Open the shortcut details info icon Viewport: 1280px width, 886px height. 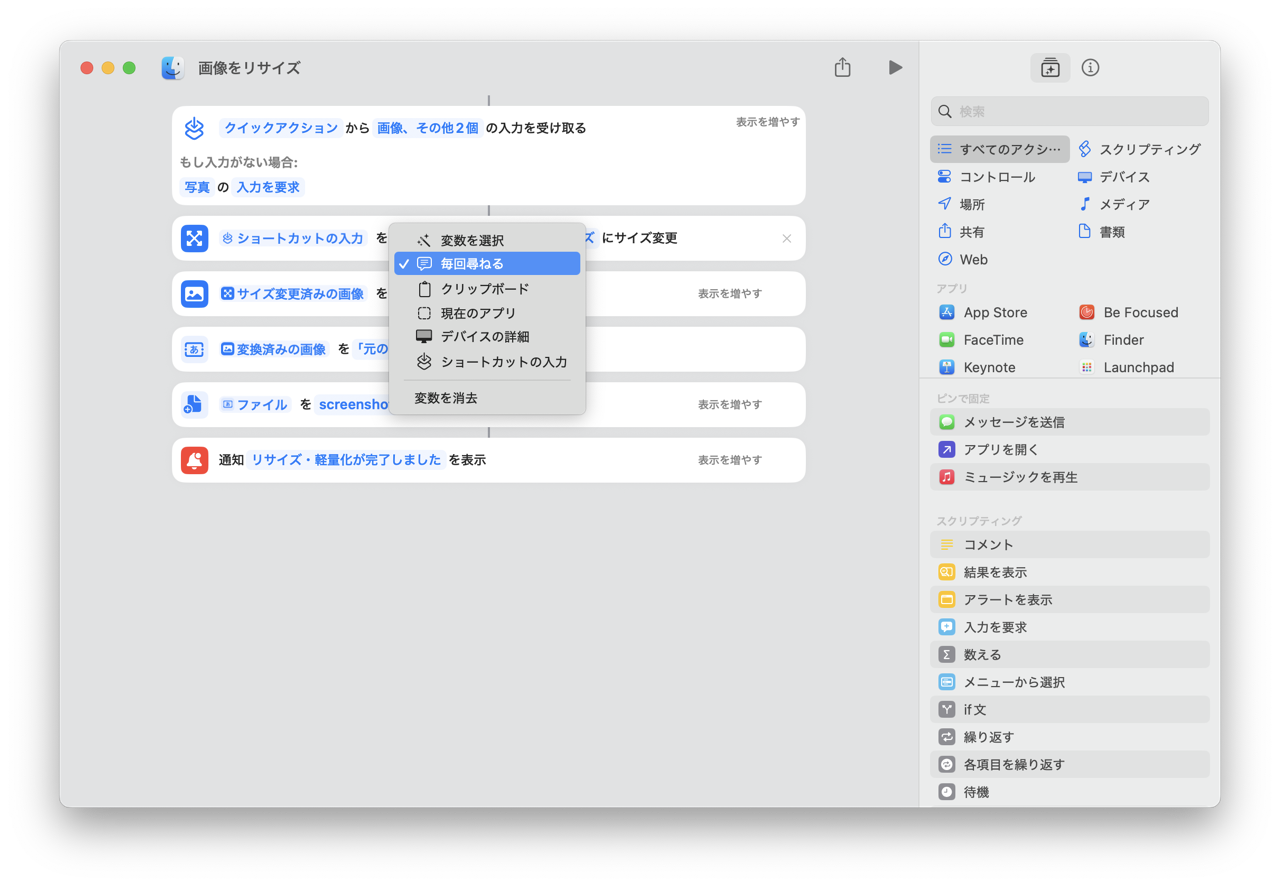1090,68
